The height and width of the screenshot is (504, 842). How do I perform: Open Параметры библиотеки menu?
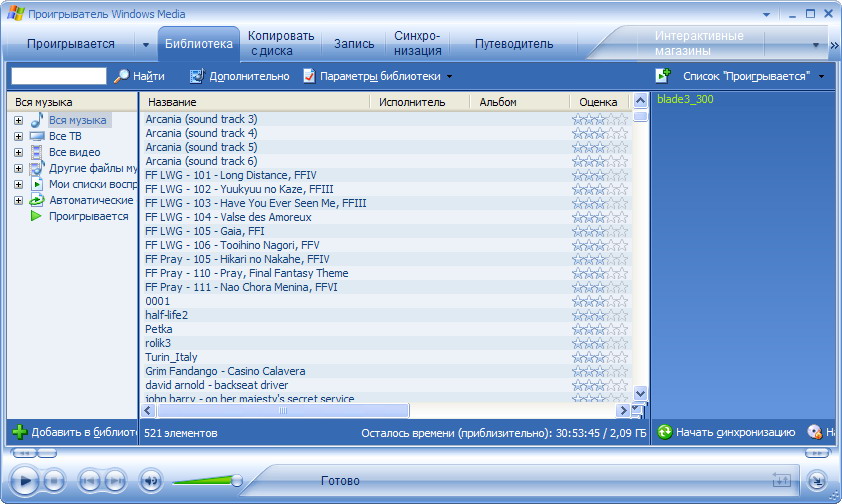(378, 76)
